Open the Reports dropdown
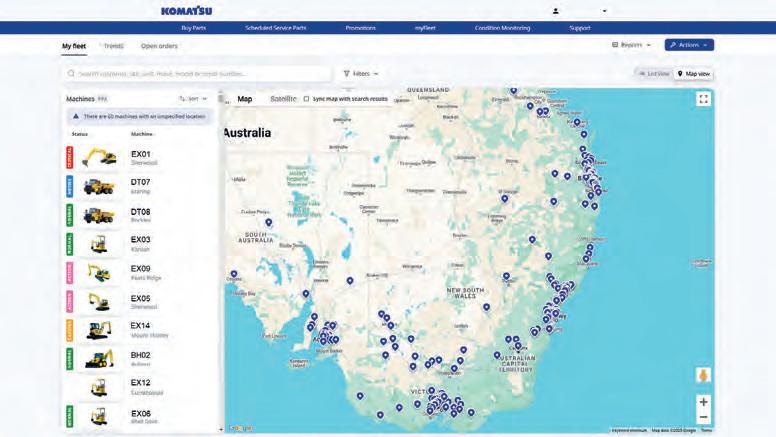The height and width of the screenshot is (437, 776). [631, 45]
